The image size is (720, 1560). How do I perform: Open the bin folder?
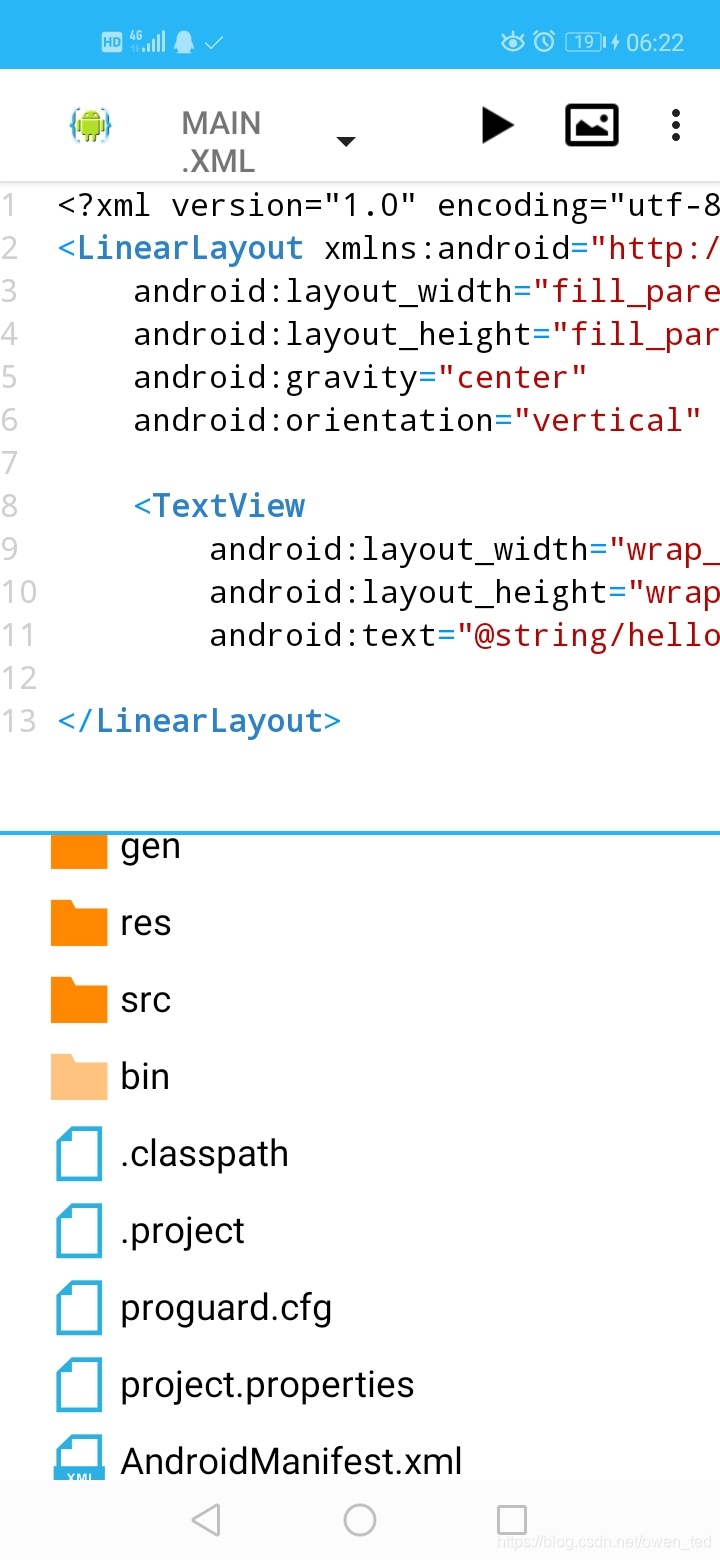coord(360,1076)
